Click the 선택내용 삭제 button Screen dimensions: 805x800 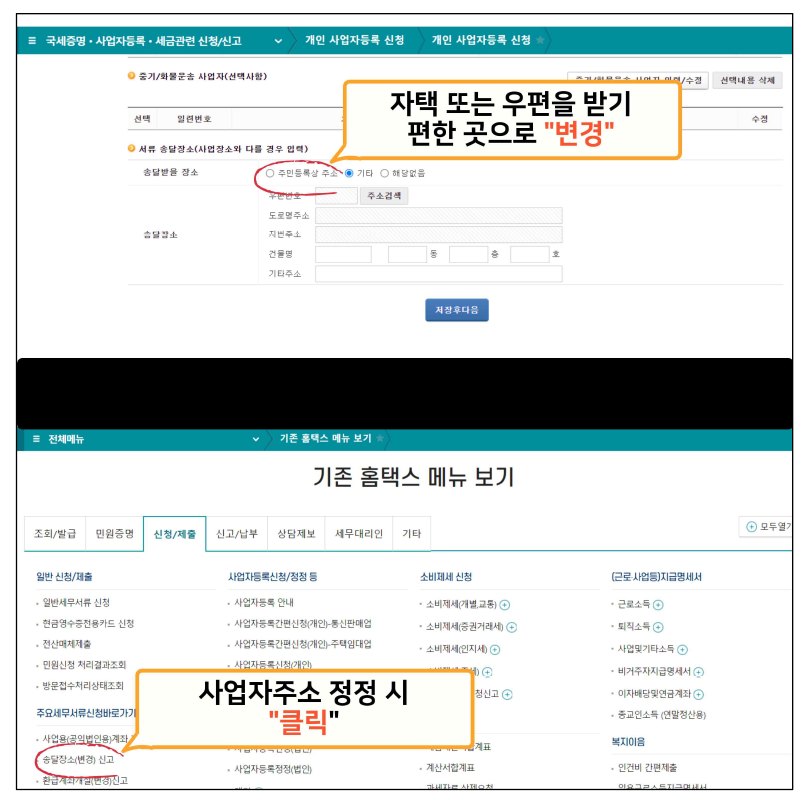pos(748,80)
